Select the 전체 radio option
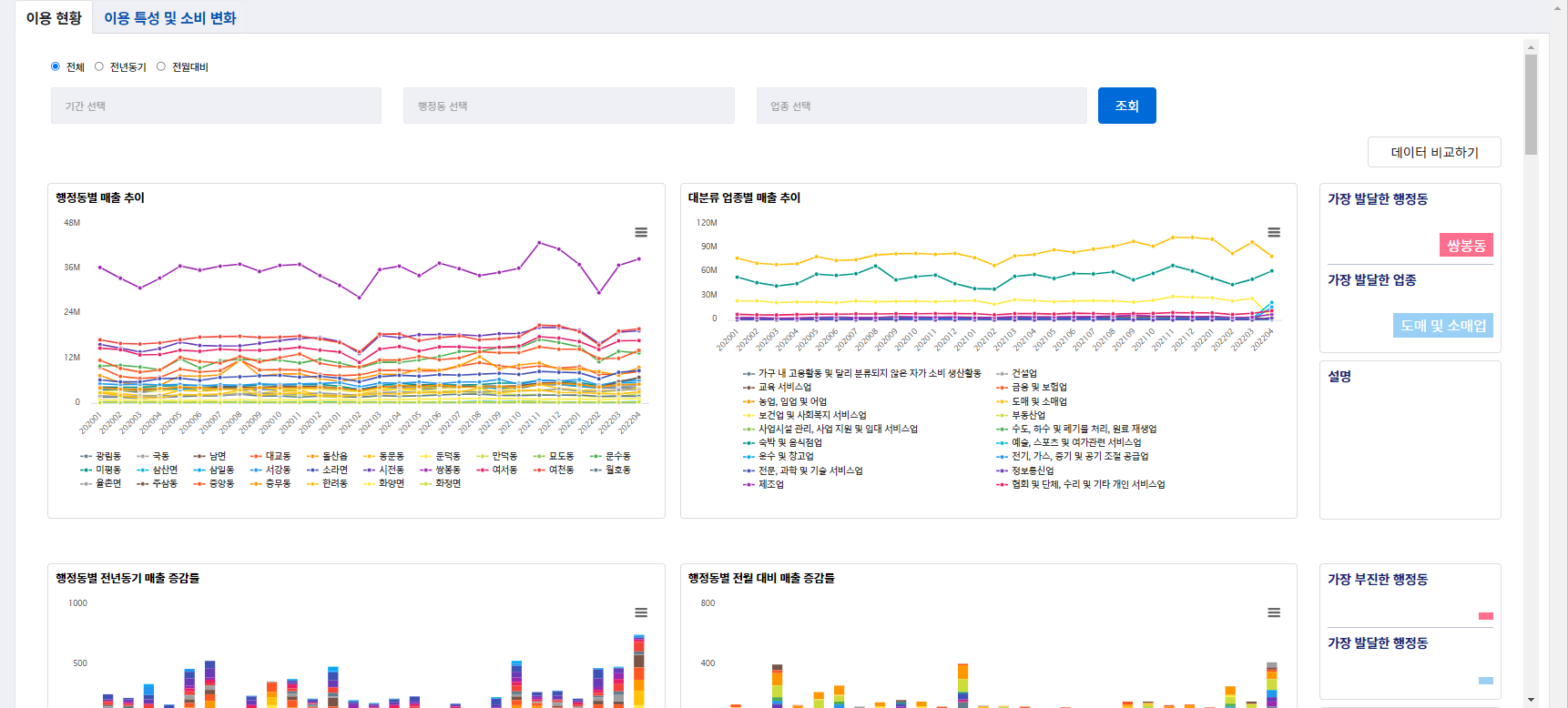Viewport: 1568px width, 708px height. coord(56,66)
